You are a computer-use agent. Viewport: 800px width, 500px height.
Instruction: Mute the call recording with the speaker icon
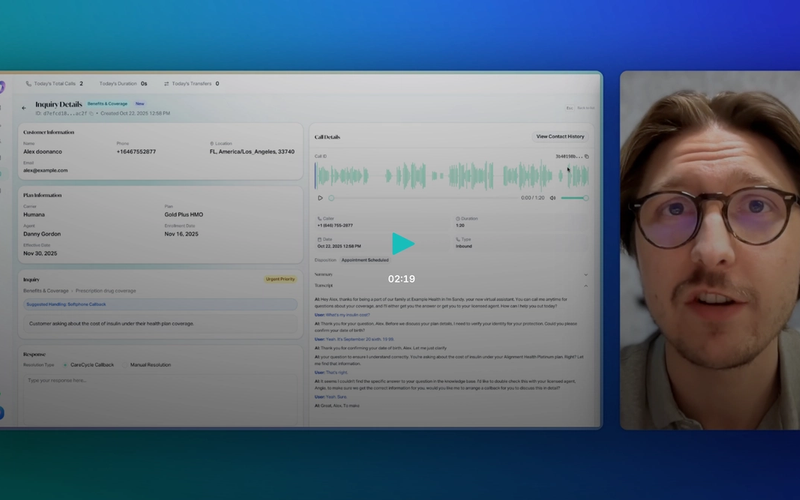(x=553, y=198)
